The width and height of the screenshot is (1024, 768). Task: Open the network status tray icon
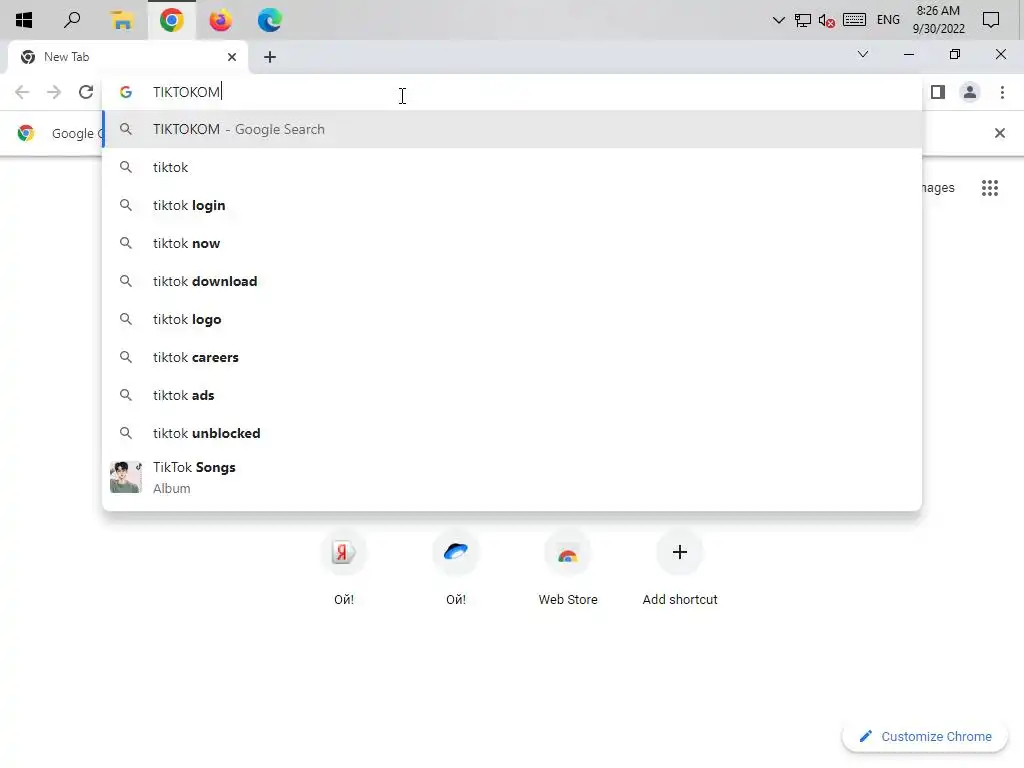803,20
